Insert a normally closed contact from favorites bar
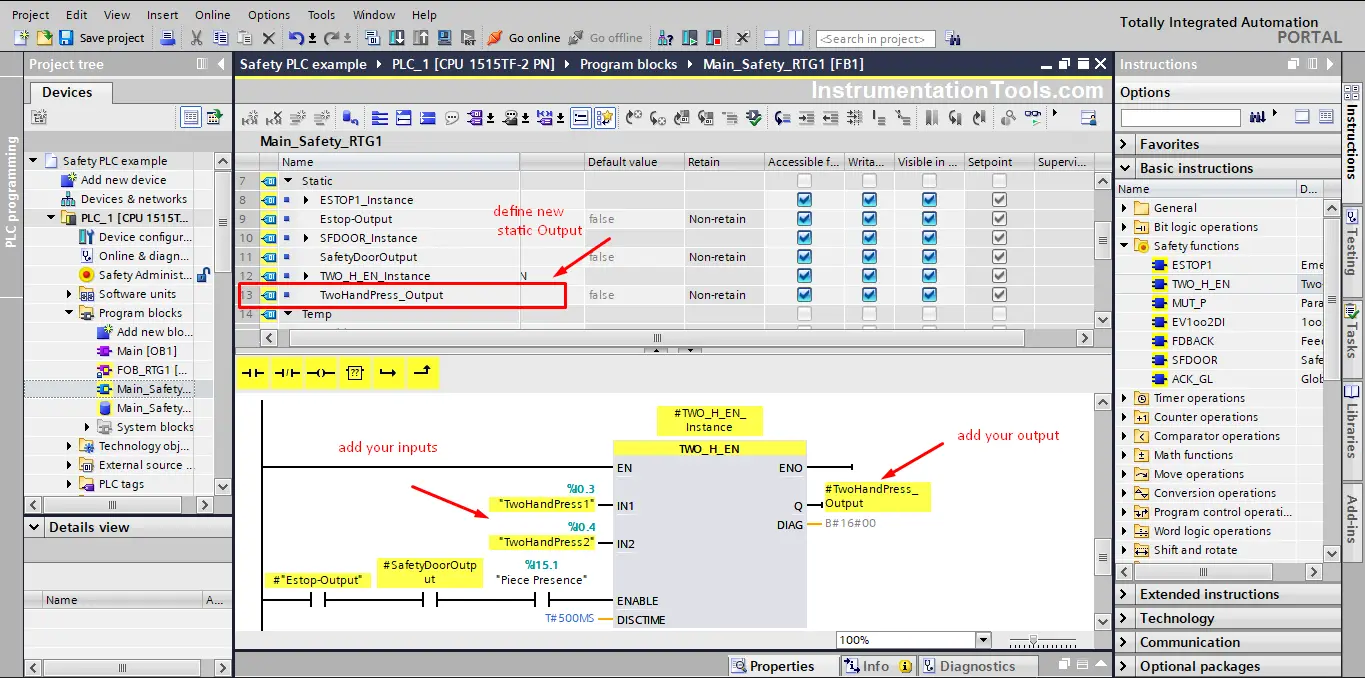Image resolution: width=1365 pixels, height=678 pixels. (287, 373)
